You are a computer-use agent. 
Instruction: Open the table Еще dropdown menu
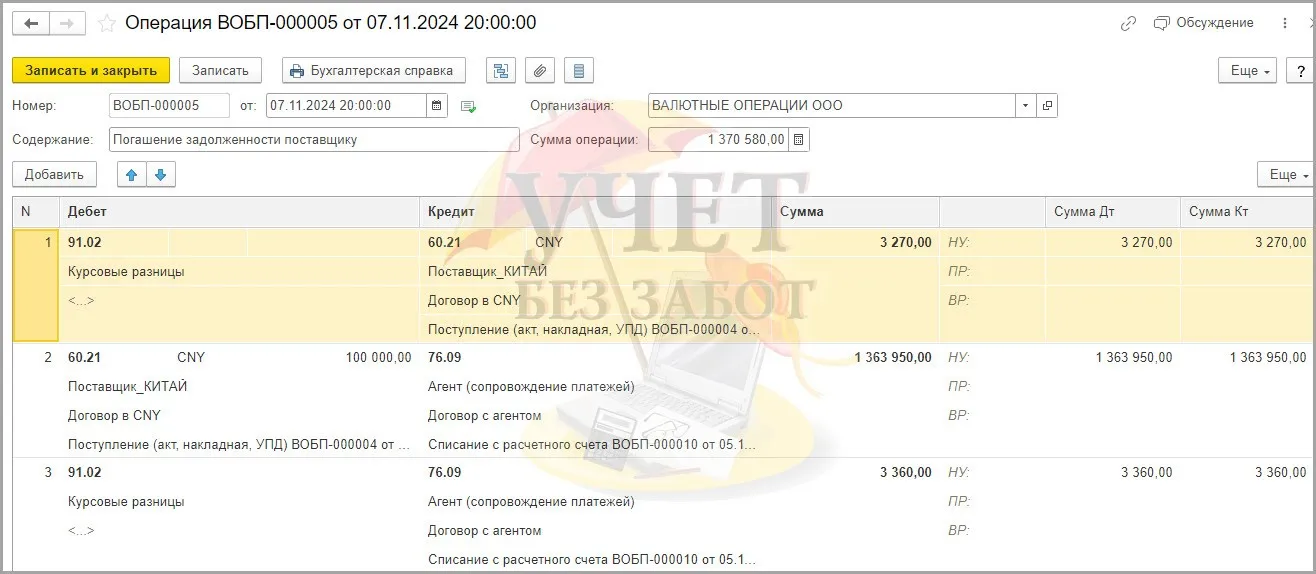coord(1286,175)
